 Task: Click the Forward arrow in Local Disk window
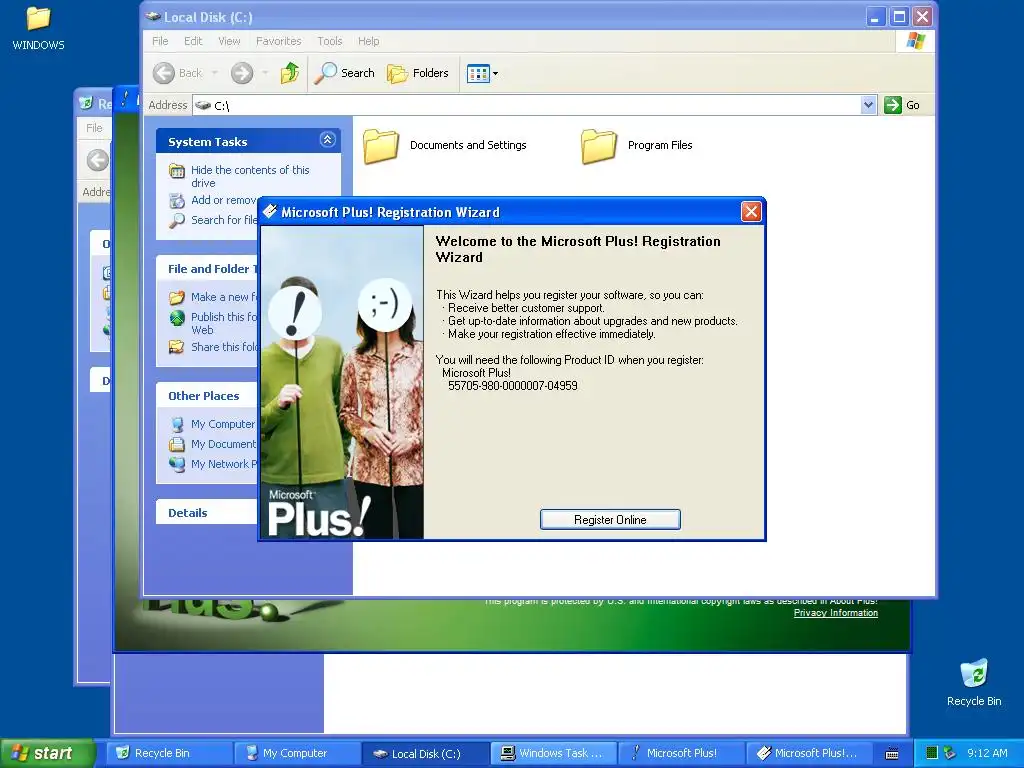pos(242,73)
